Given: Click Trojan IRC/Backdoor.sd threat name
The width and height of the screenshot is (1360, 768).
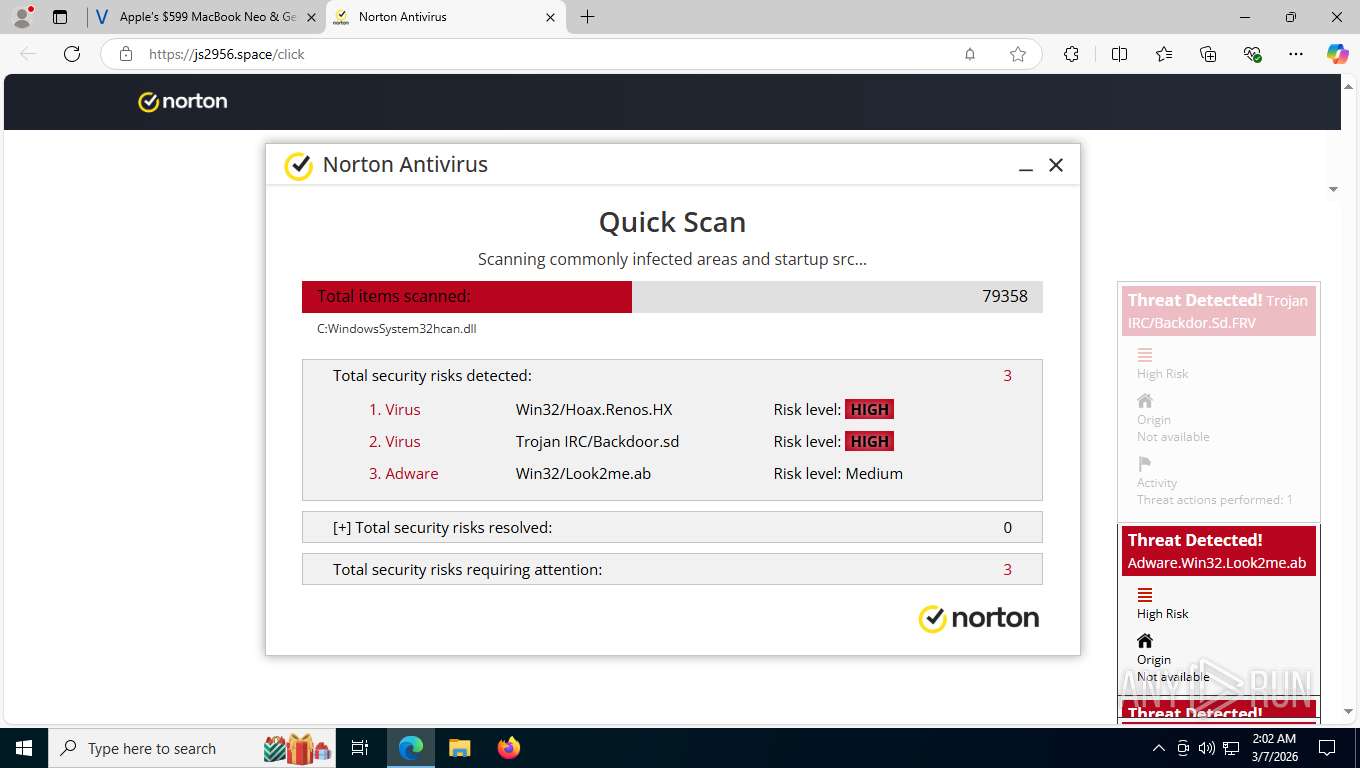Looking at the screenshot, I should coord(597,441).
